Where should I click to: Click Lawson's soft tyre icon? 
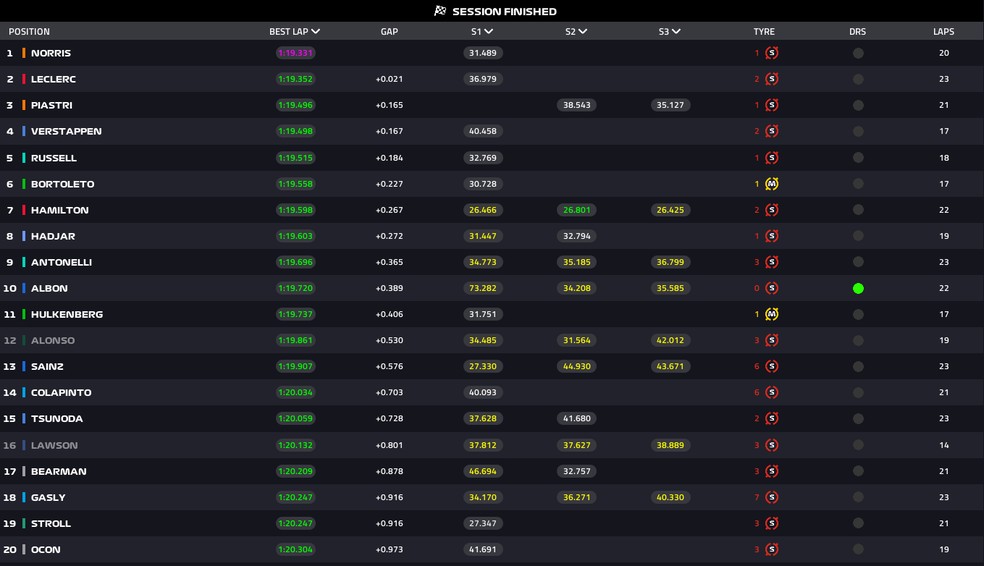pos(772,445)
